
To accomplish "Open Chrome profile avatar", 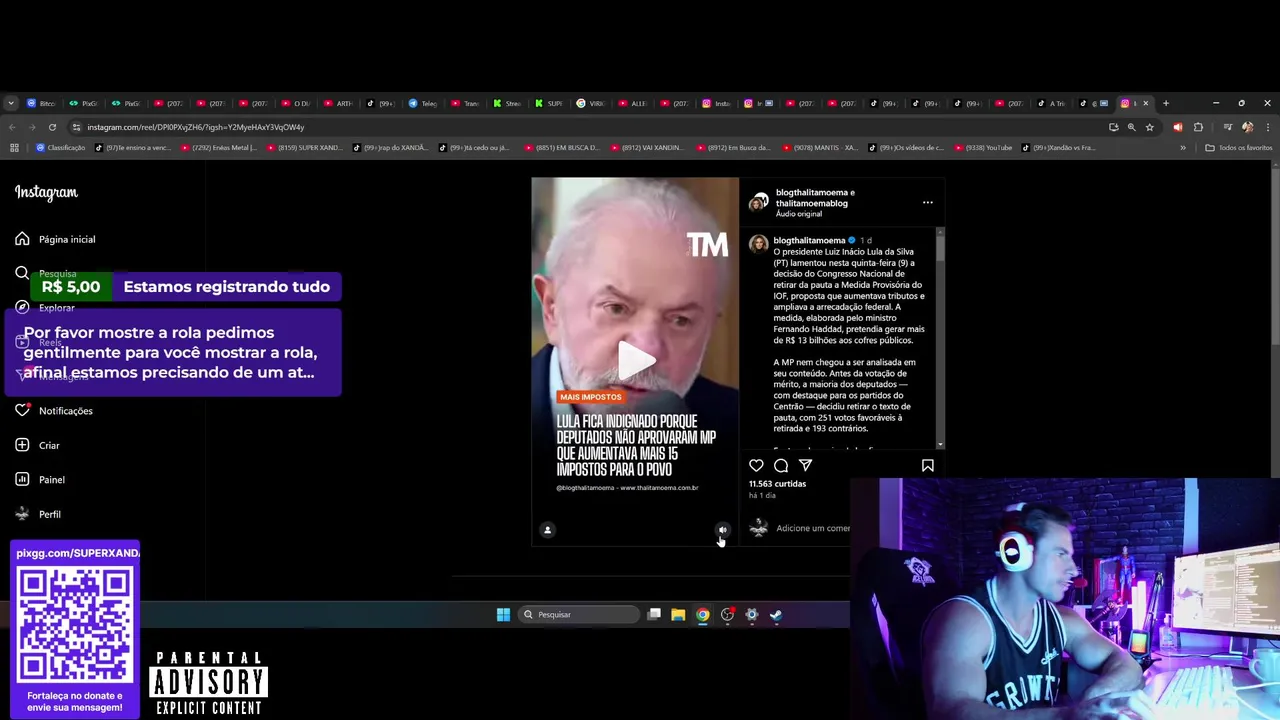I will [x=1247, y=127].
